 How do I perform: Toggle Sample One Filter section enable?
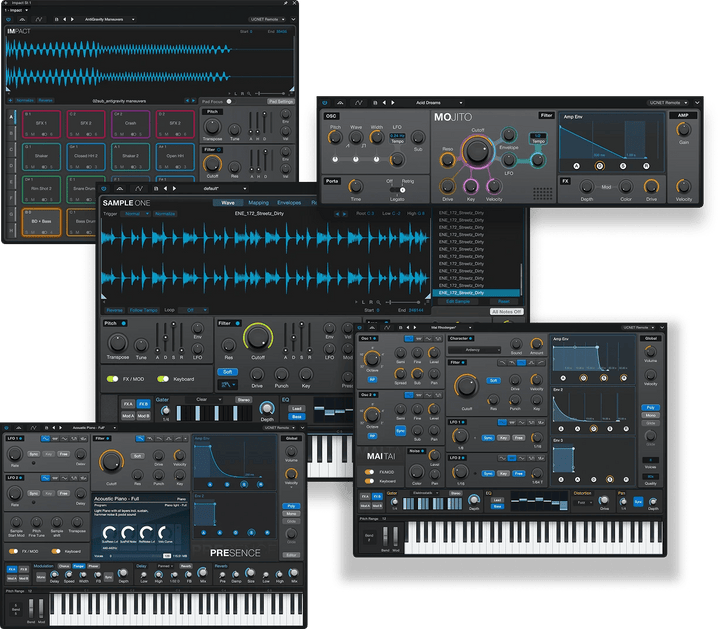click(x=237, y=324)
